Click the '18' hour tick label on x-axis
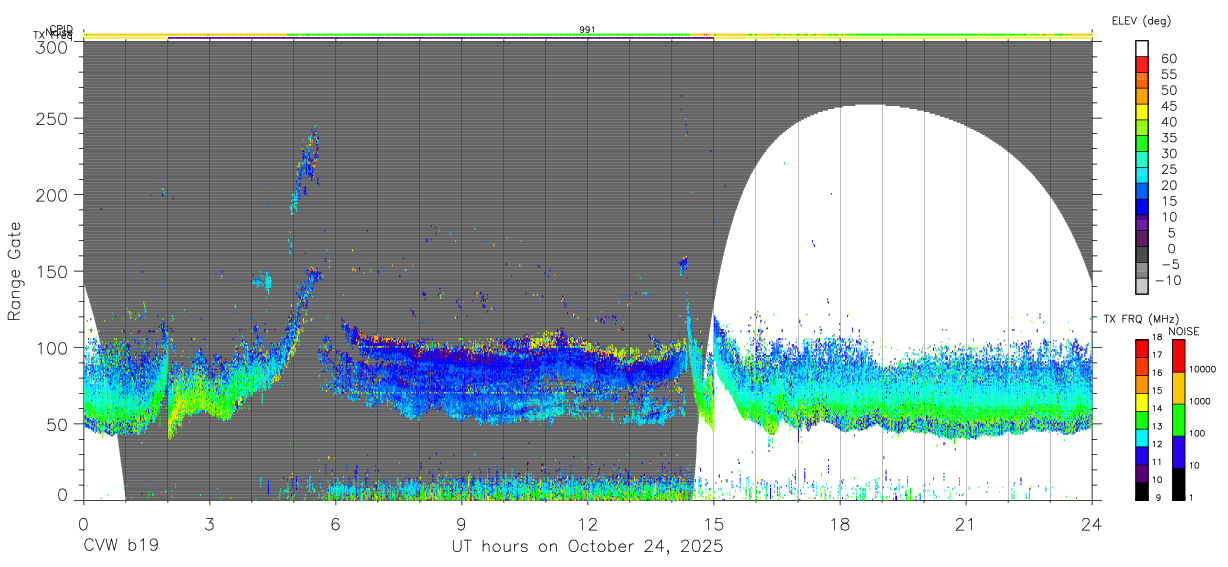1228x567 pixels. tap(840, 523)
